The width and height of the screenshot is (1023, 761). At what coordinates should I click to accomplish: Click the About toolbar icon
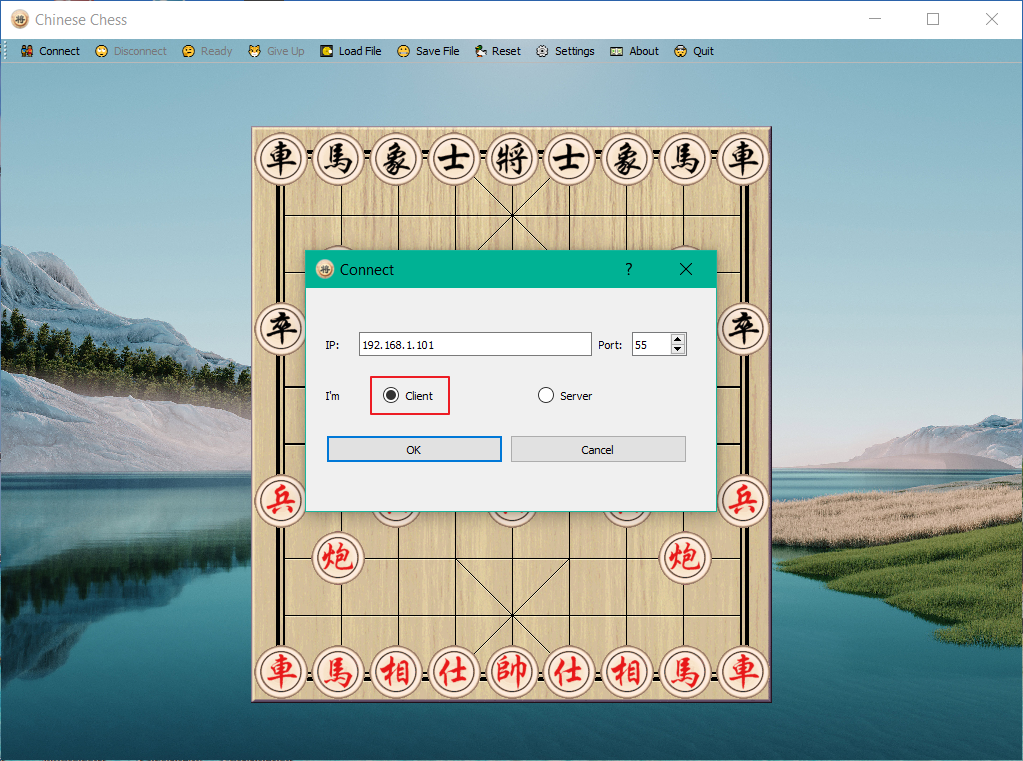click(x=617, y=51)
